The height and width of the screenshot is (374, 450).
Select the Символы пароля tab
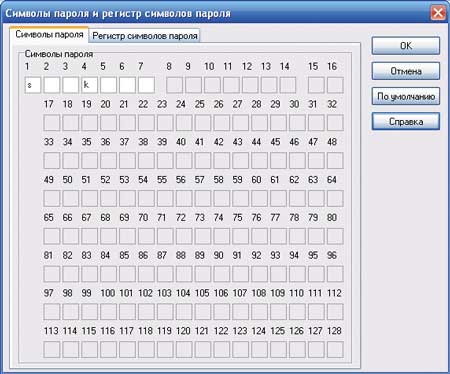point(49,34)
